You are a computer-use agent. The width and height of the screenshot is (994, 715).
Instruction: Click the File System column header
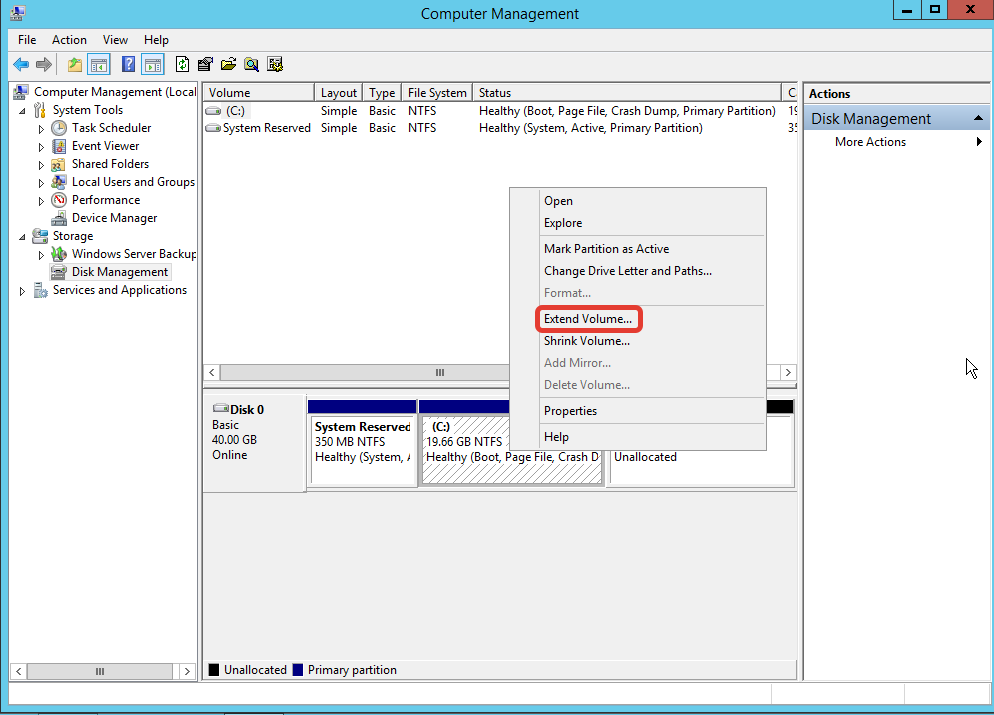436,93
